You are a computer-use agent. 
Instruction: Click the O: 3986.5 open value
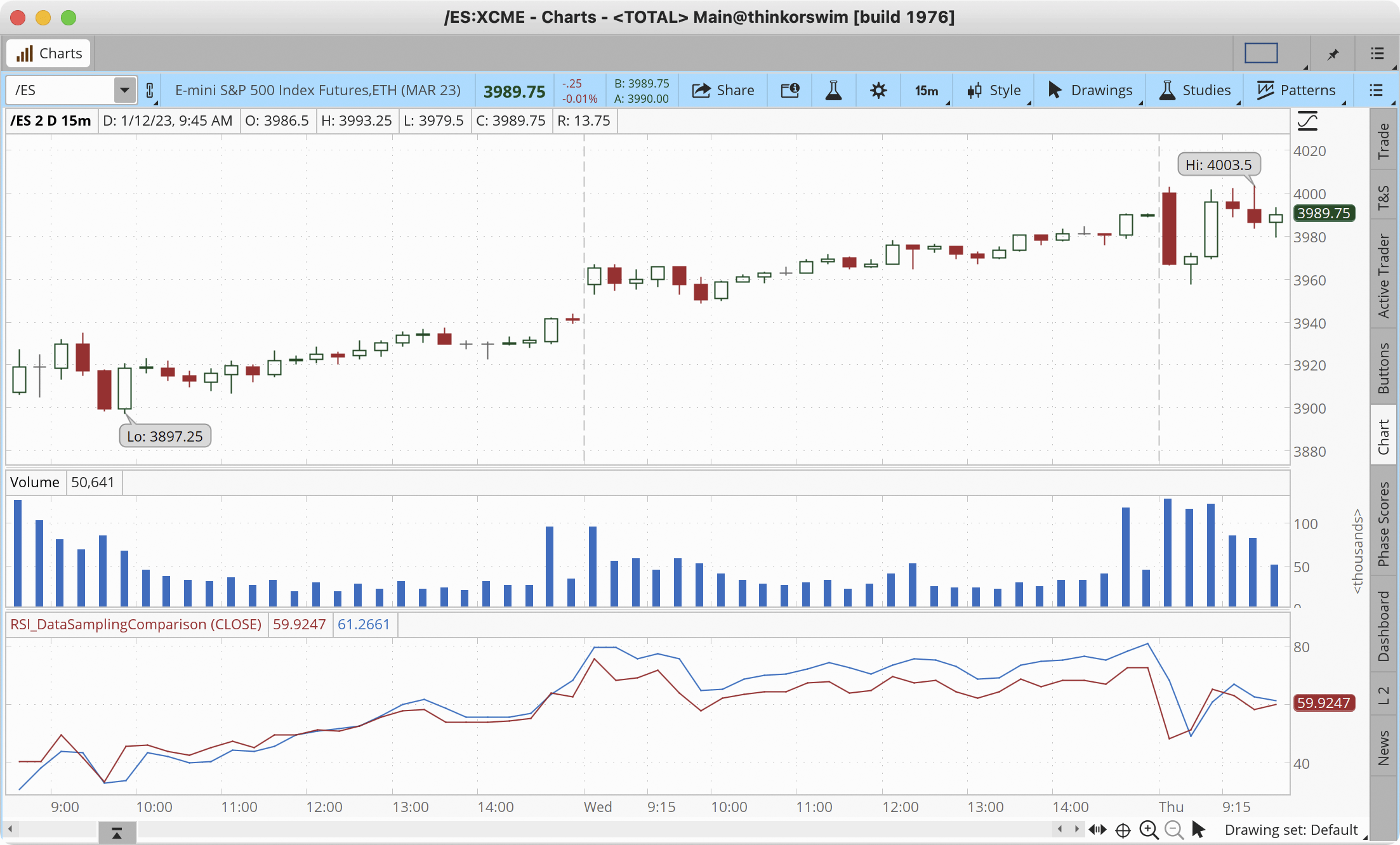pos(277,121)
